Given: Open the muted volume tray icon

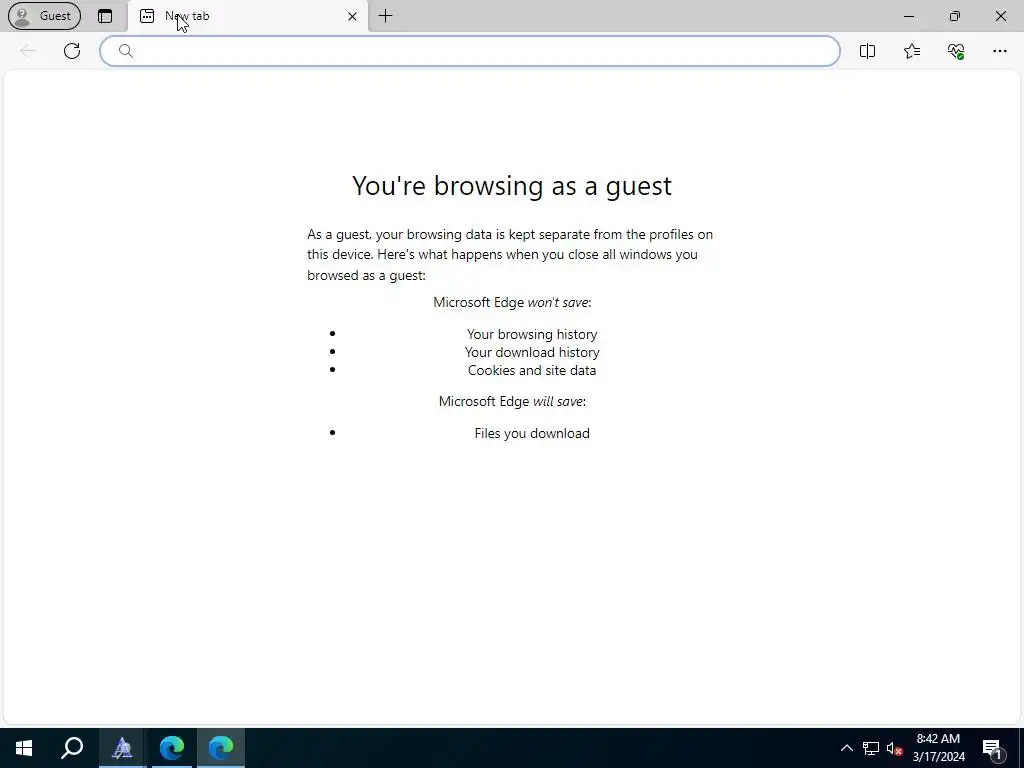Looking at the screenshot, I should point(894,748).
